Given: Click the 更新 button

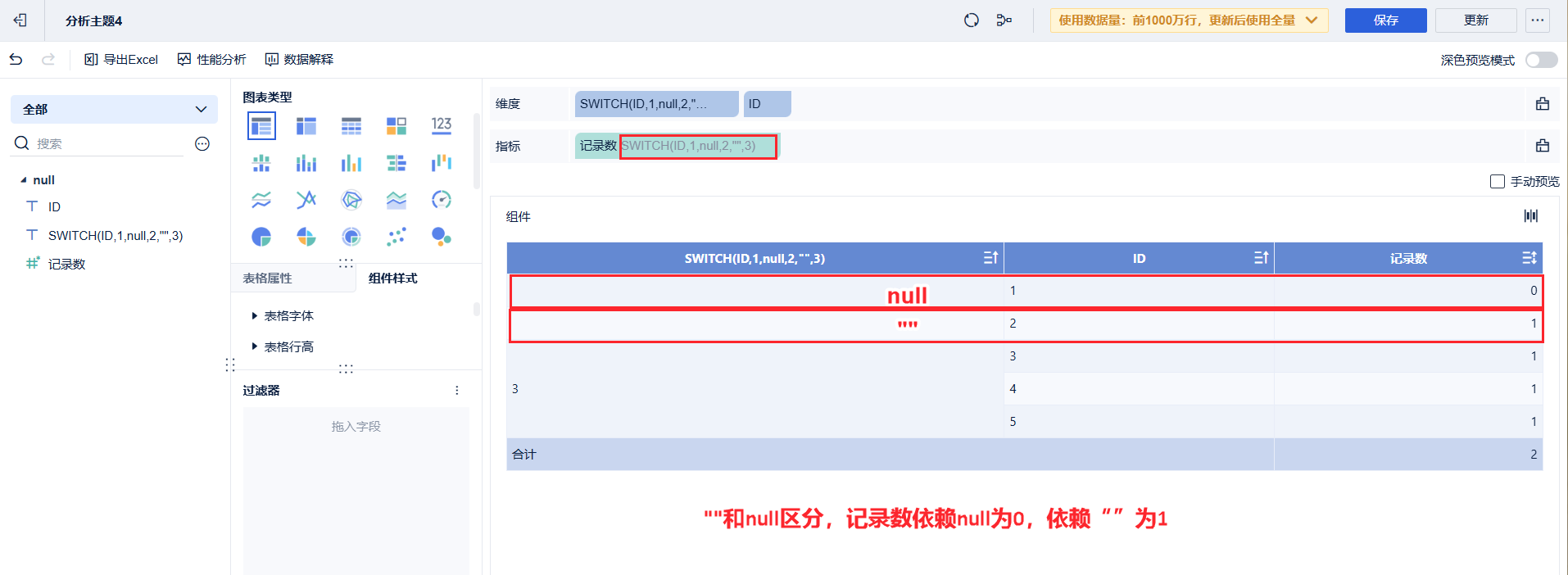Looking at the screenshot, I should tap(1476, 20).
